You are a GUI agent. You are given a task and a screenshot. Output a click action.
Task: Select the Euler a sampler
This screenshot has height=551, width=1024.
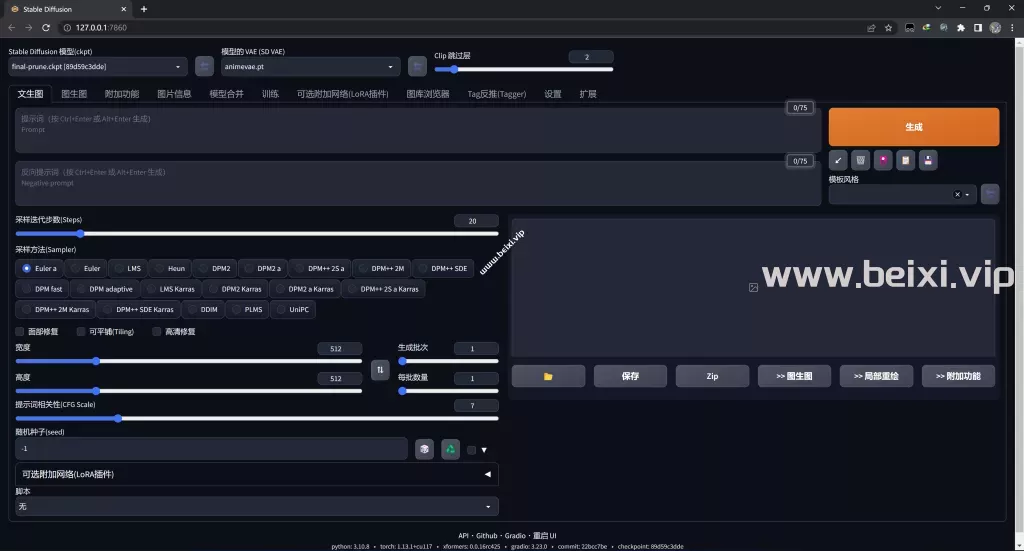point(39,268)
